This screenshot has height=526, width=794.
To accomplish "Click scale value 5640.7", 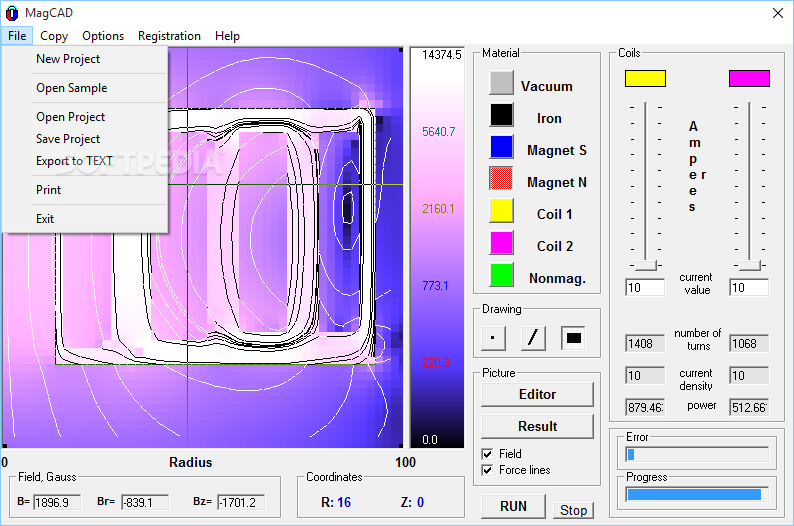I will pos(439,132).
